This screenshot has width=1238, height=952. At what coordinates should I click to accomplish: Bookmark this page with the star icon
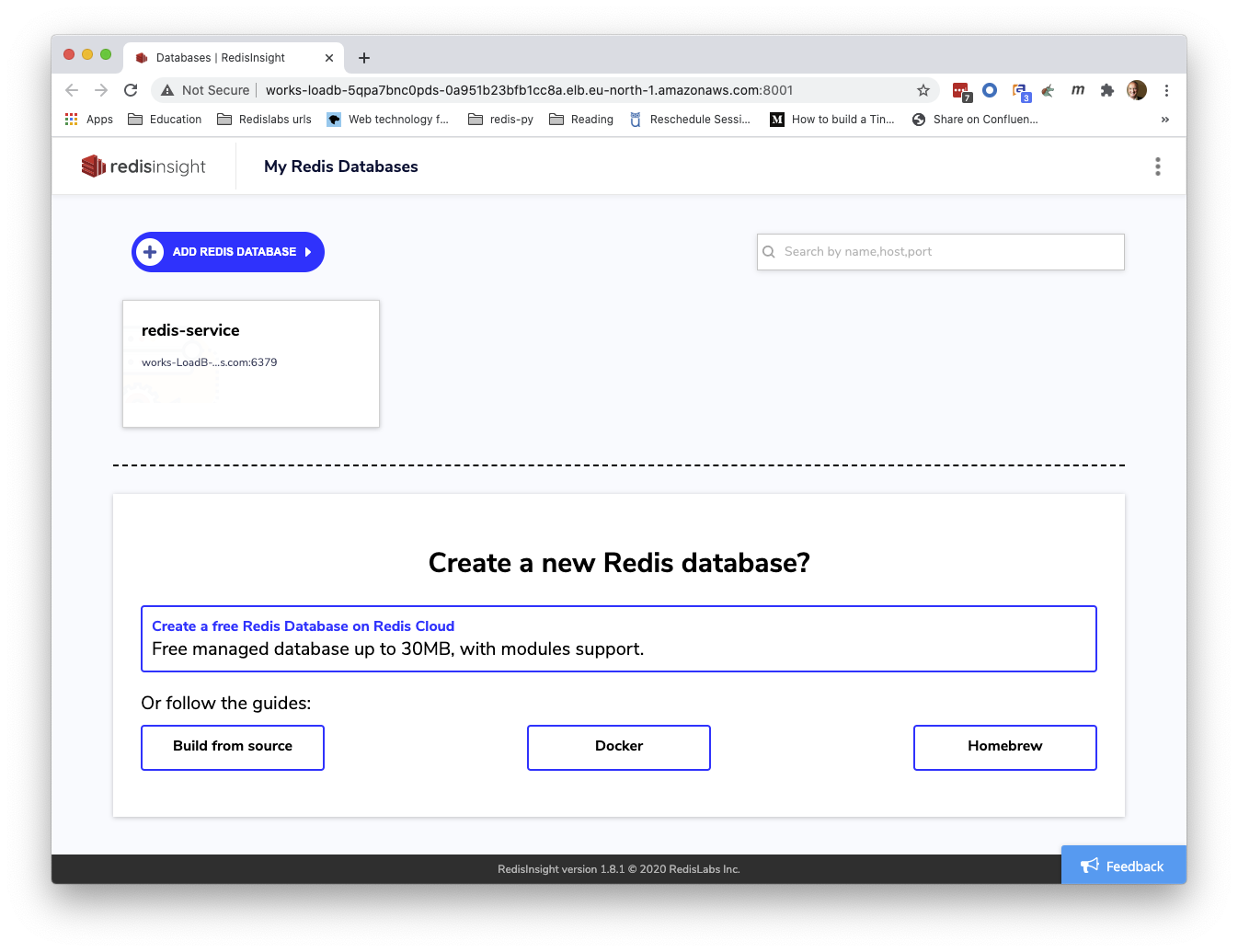[923, 90]
